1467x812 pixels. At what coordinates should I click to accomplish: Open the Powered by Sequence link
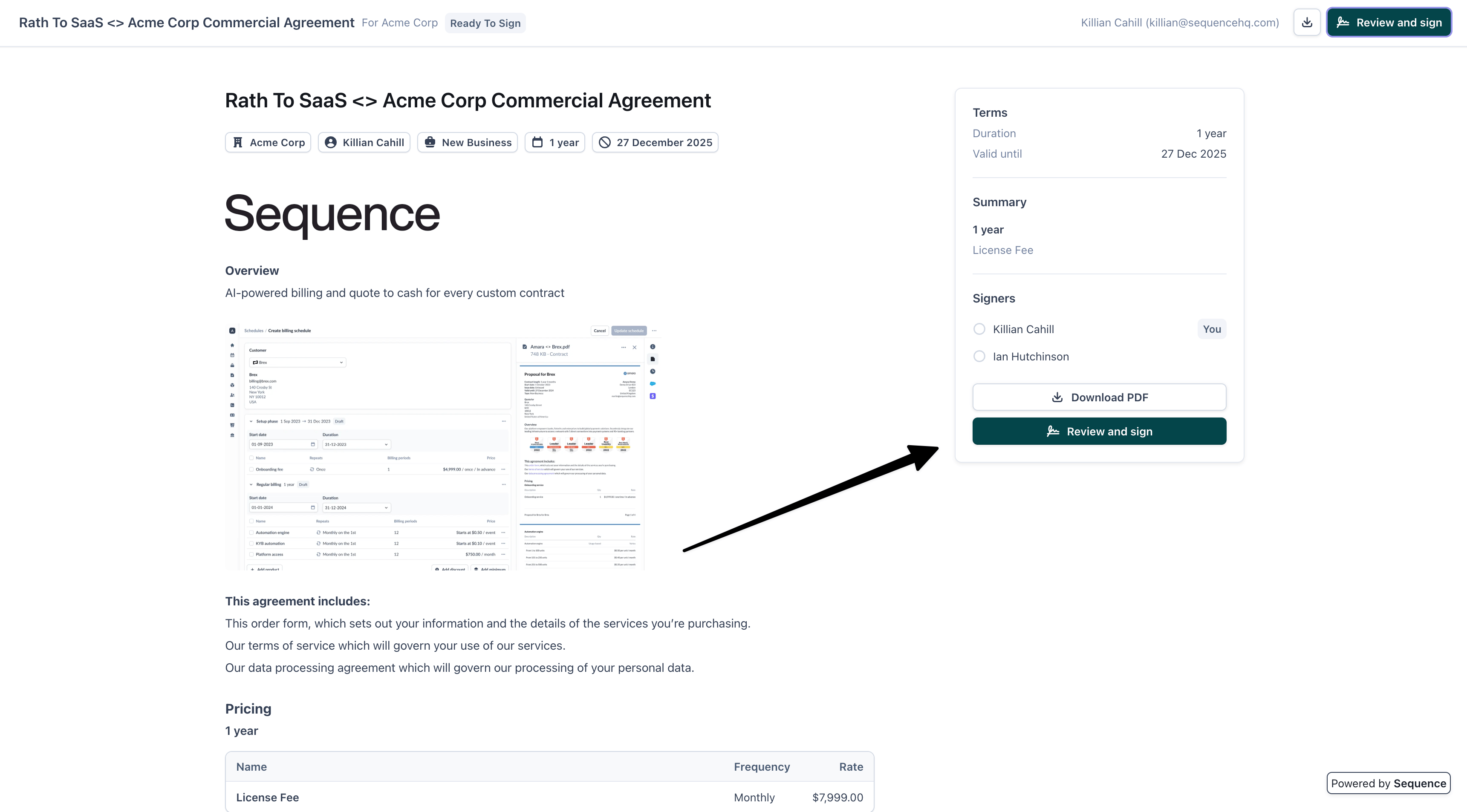tap(1388, 783)
